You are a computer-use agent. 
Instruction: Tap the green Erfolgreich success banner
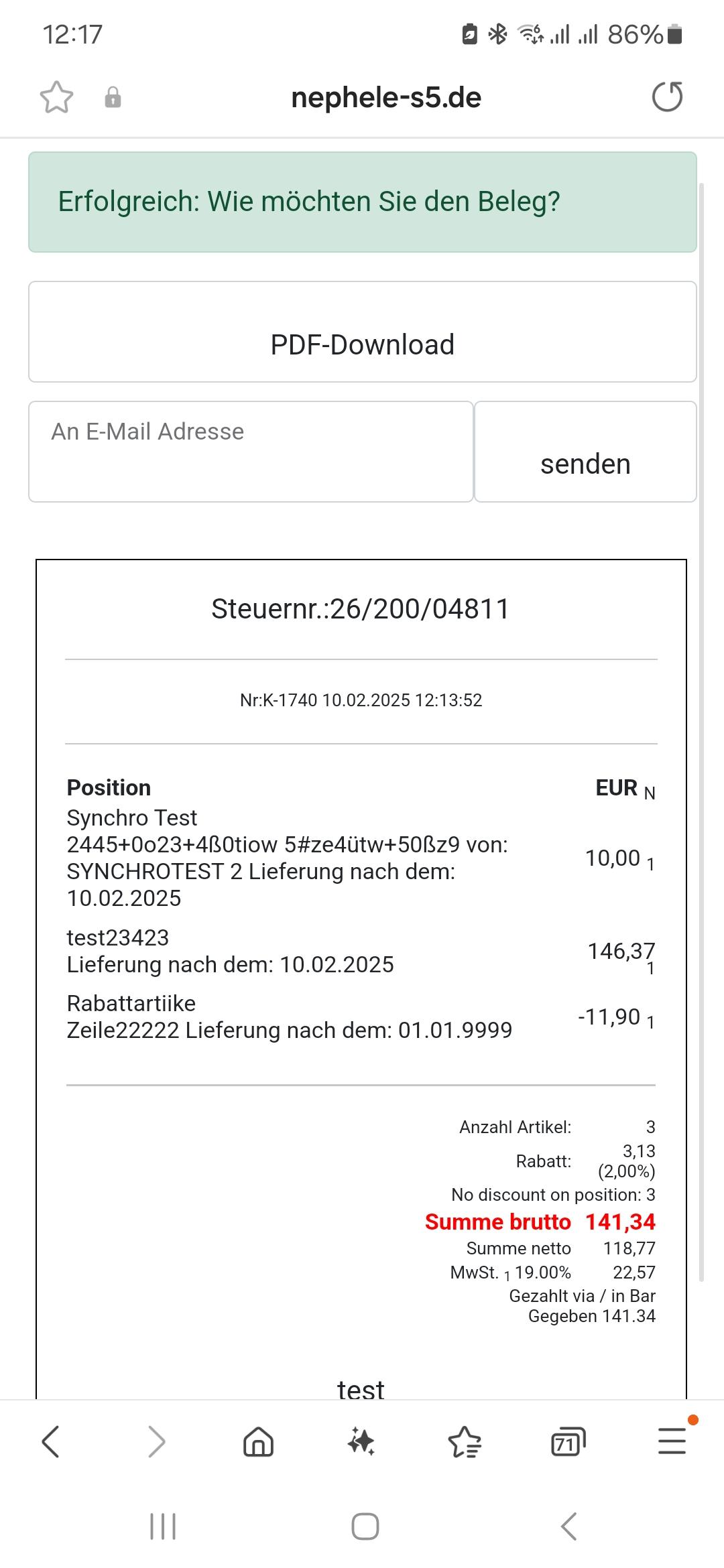362,202
